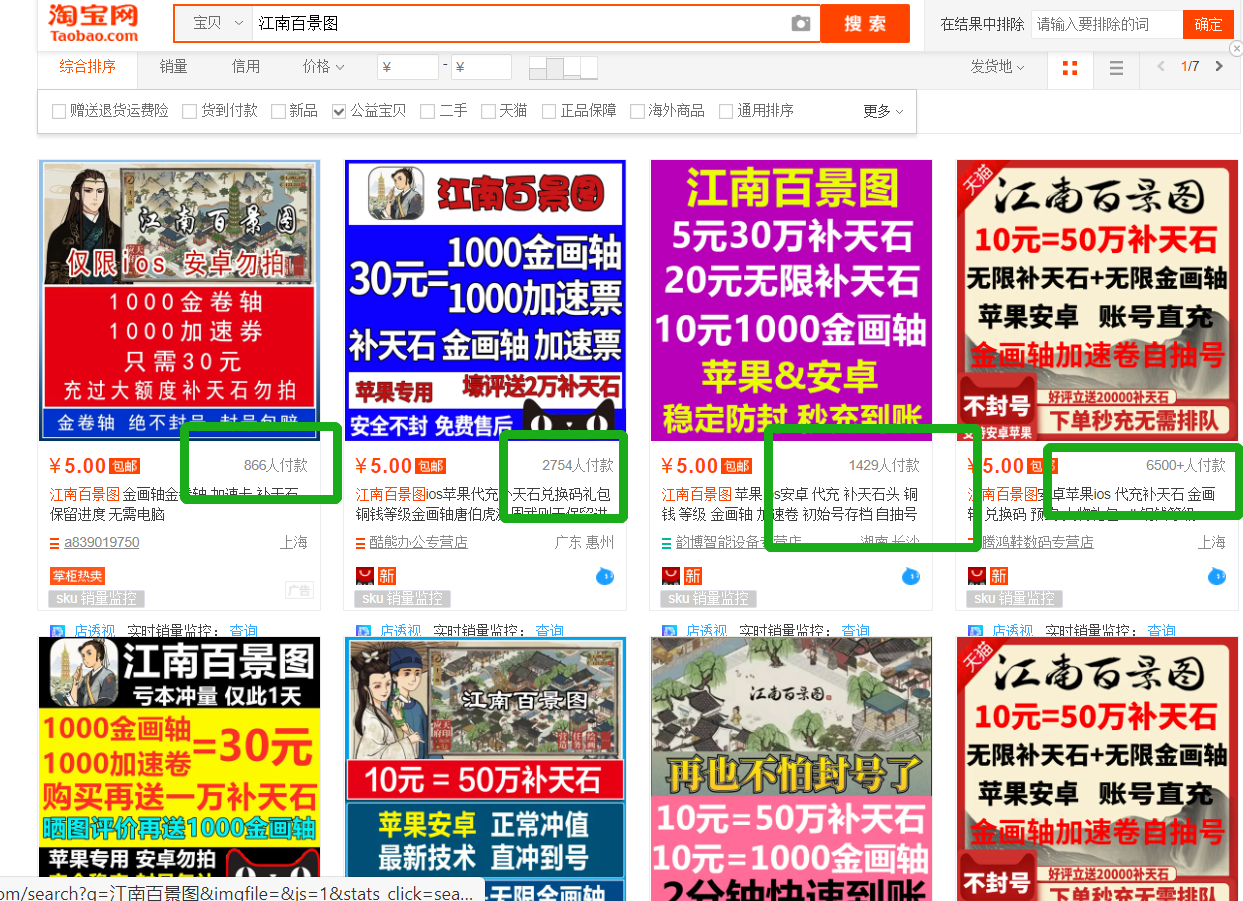Sort results by 销量
This screenshot has width=1243, height=901.
pos(173,67)
